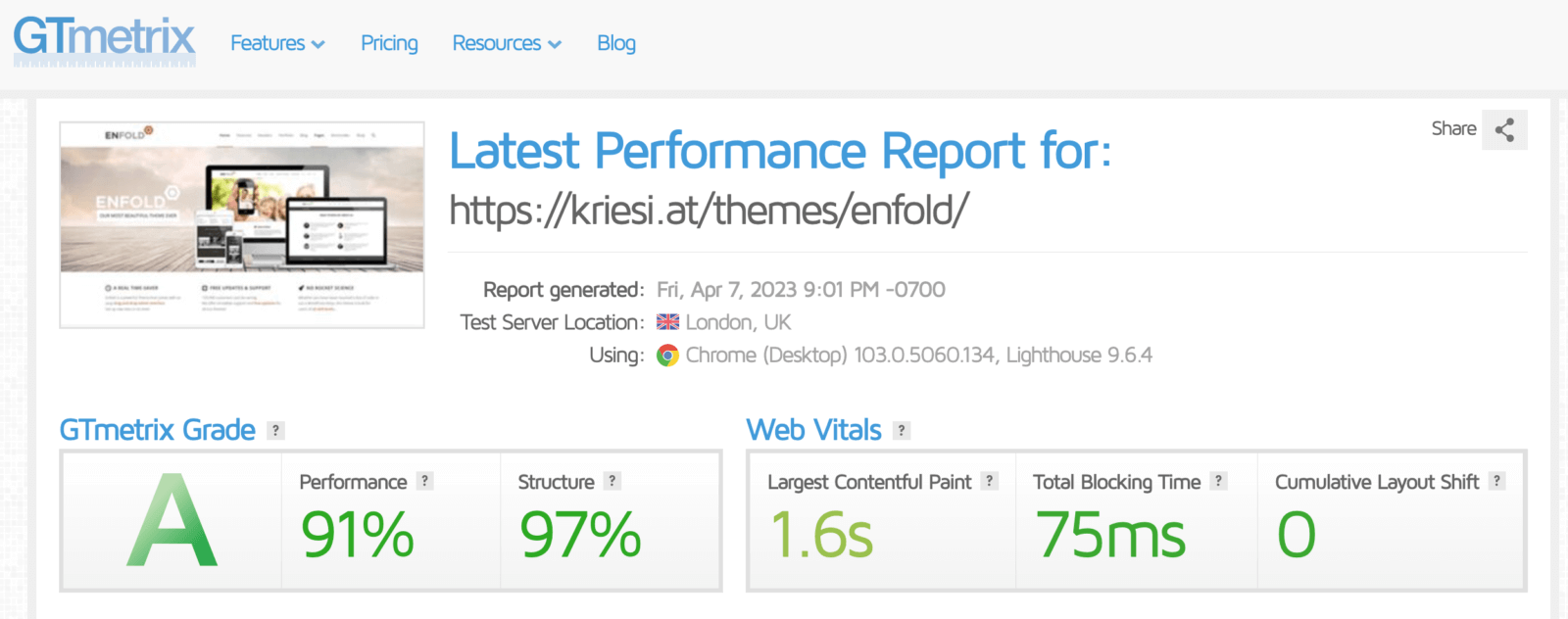Select the 97% structure score
Image resolution: width=1568 pixels, height=619 pixels.
point(580,535)
